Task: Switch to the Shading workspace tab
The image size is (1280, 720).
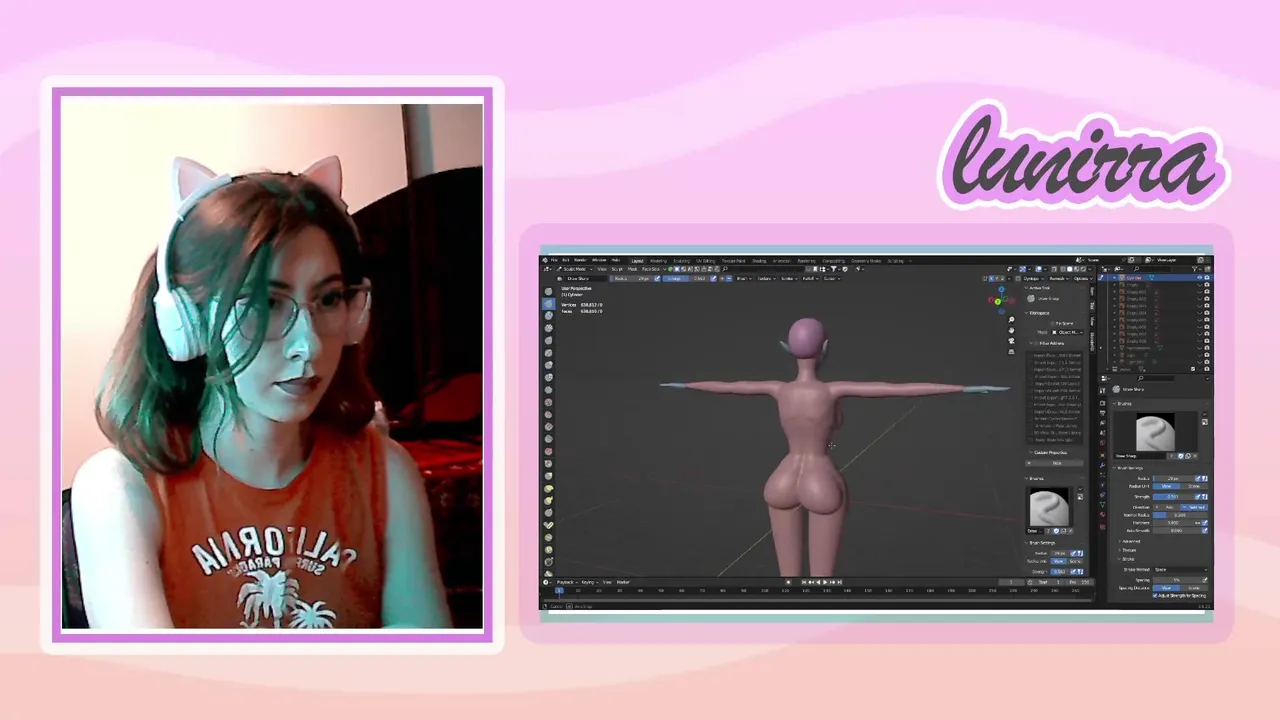Action: 759,261
